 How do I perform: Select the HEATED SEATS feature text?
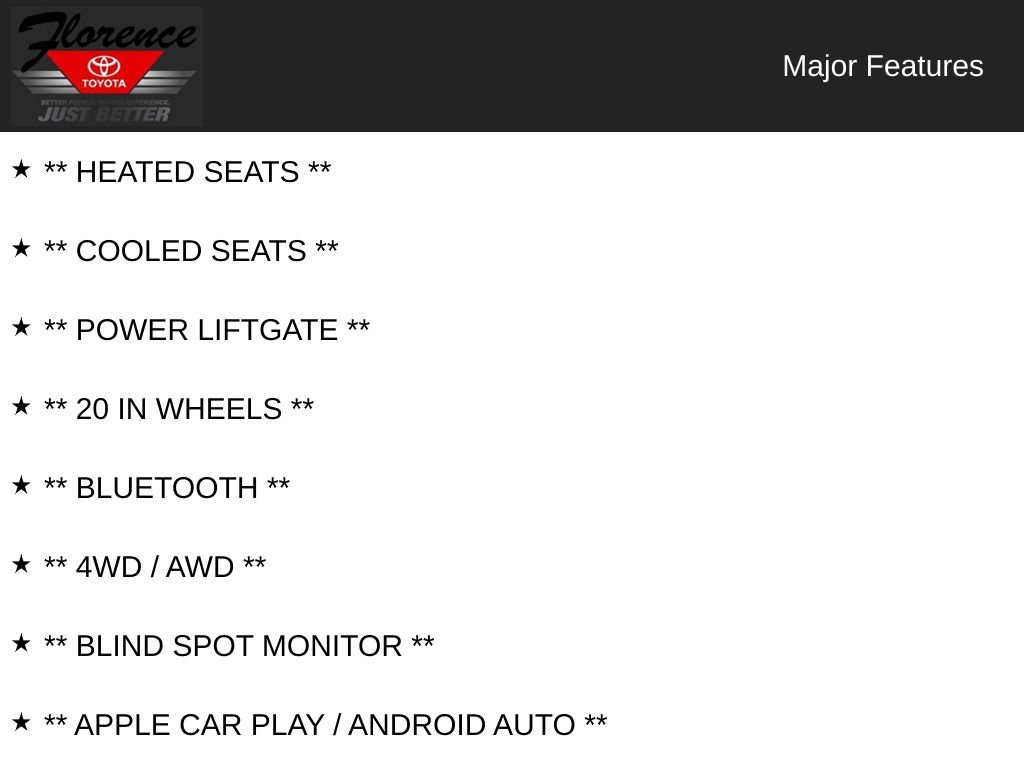187,172
